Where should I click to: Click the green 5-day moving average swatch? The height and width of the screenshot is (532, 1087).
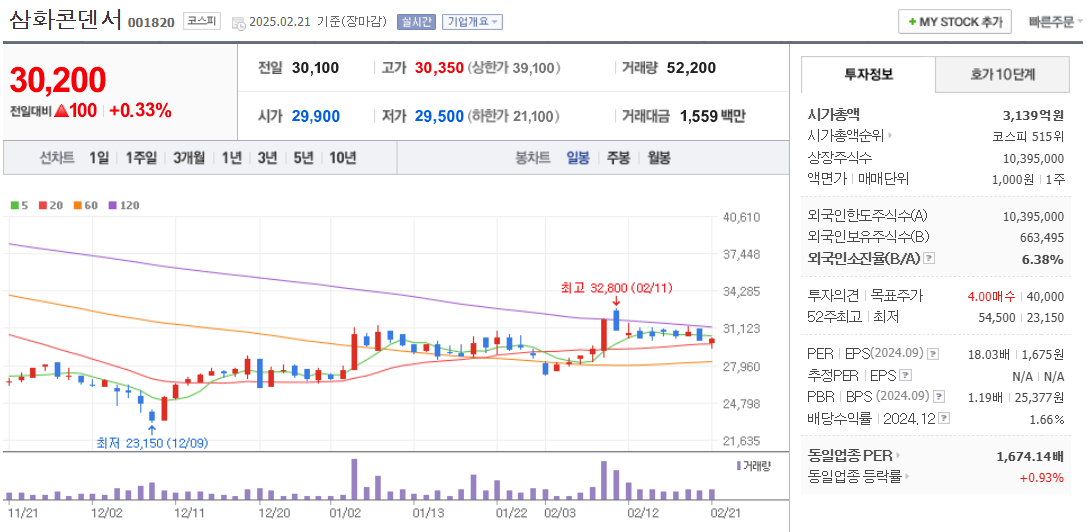point(13,205)
